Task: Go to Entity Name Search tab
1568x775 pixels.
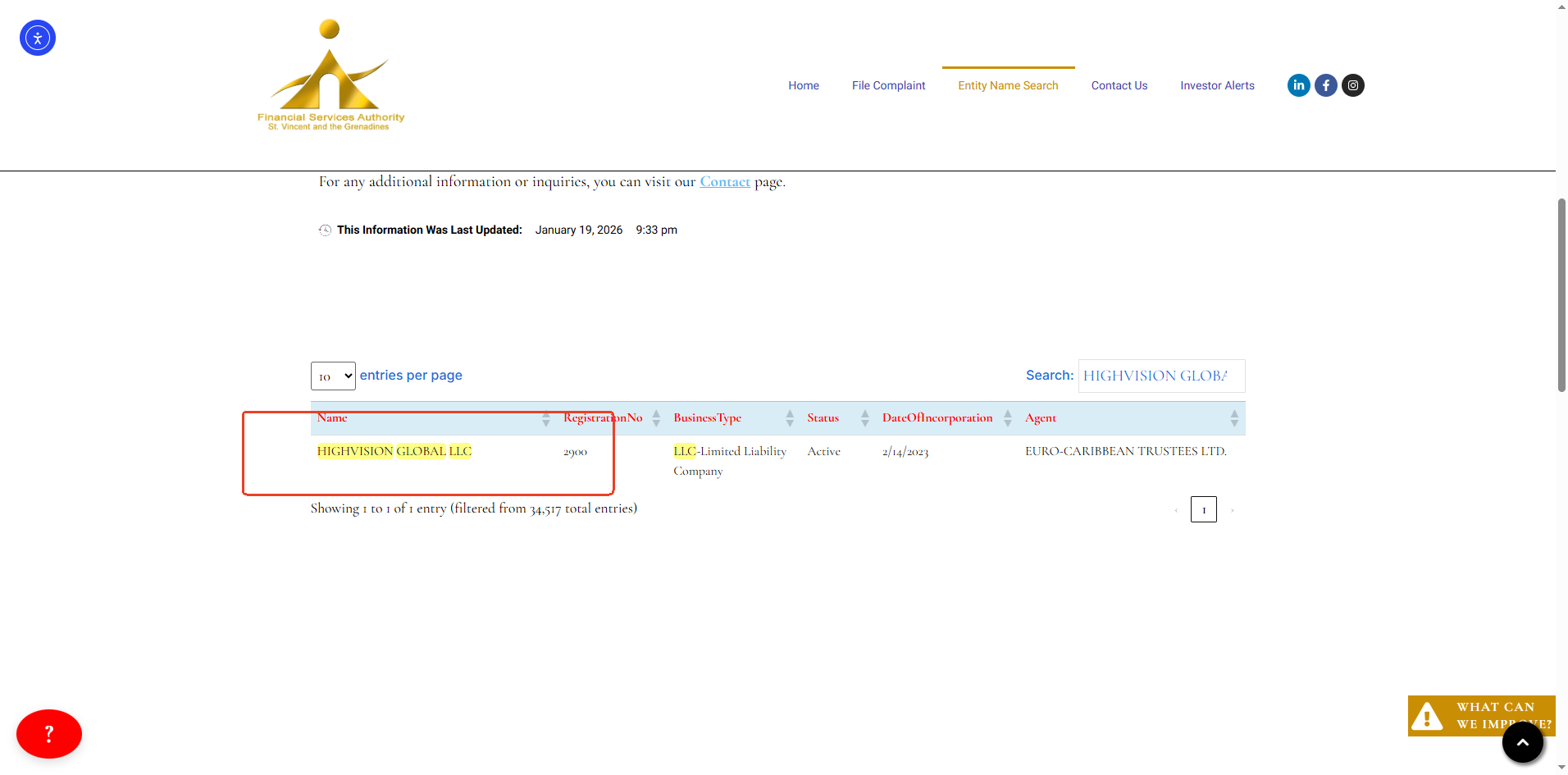Action: 1008,85
